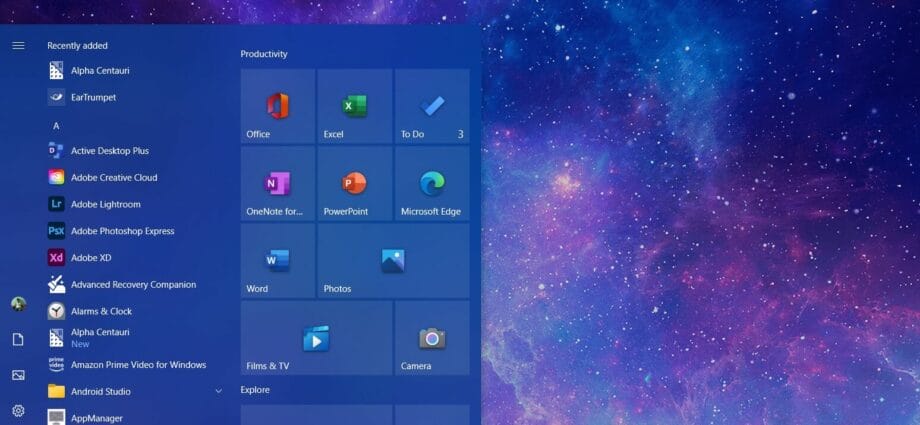Launch the Word tile
This screenshot has height=425, width=920.
[x=278, y=261]
